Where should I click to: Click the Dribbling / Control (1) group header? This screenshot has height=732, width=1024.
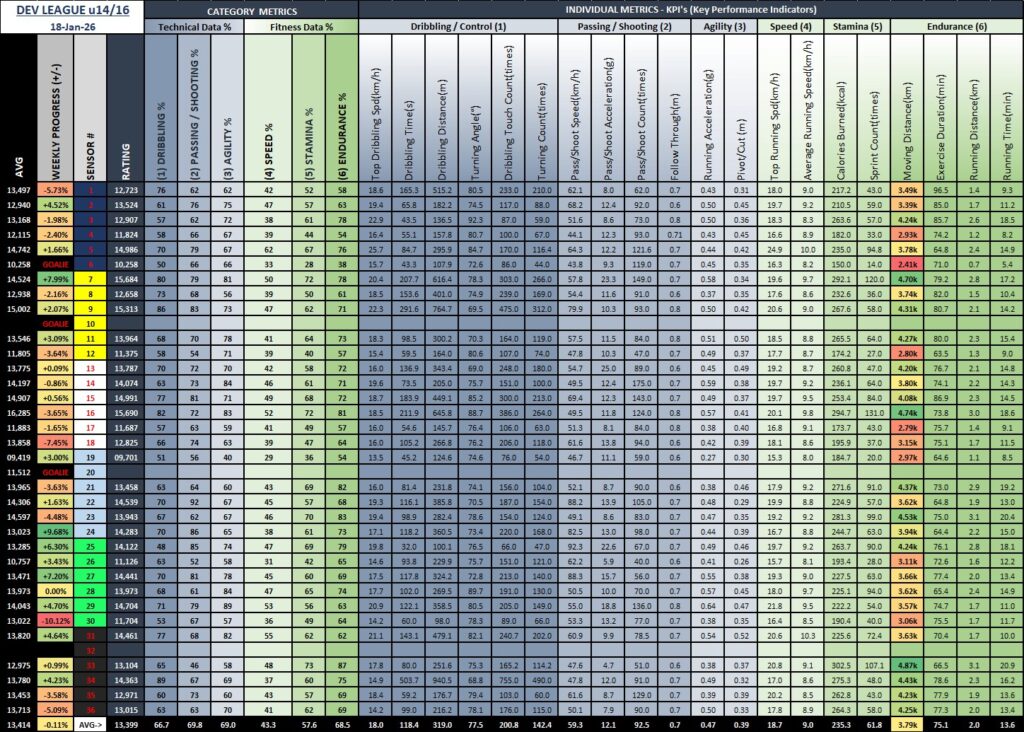[x=459, y=26]
